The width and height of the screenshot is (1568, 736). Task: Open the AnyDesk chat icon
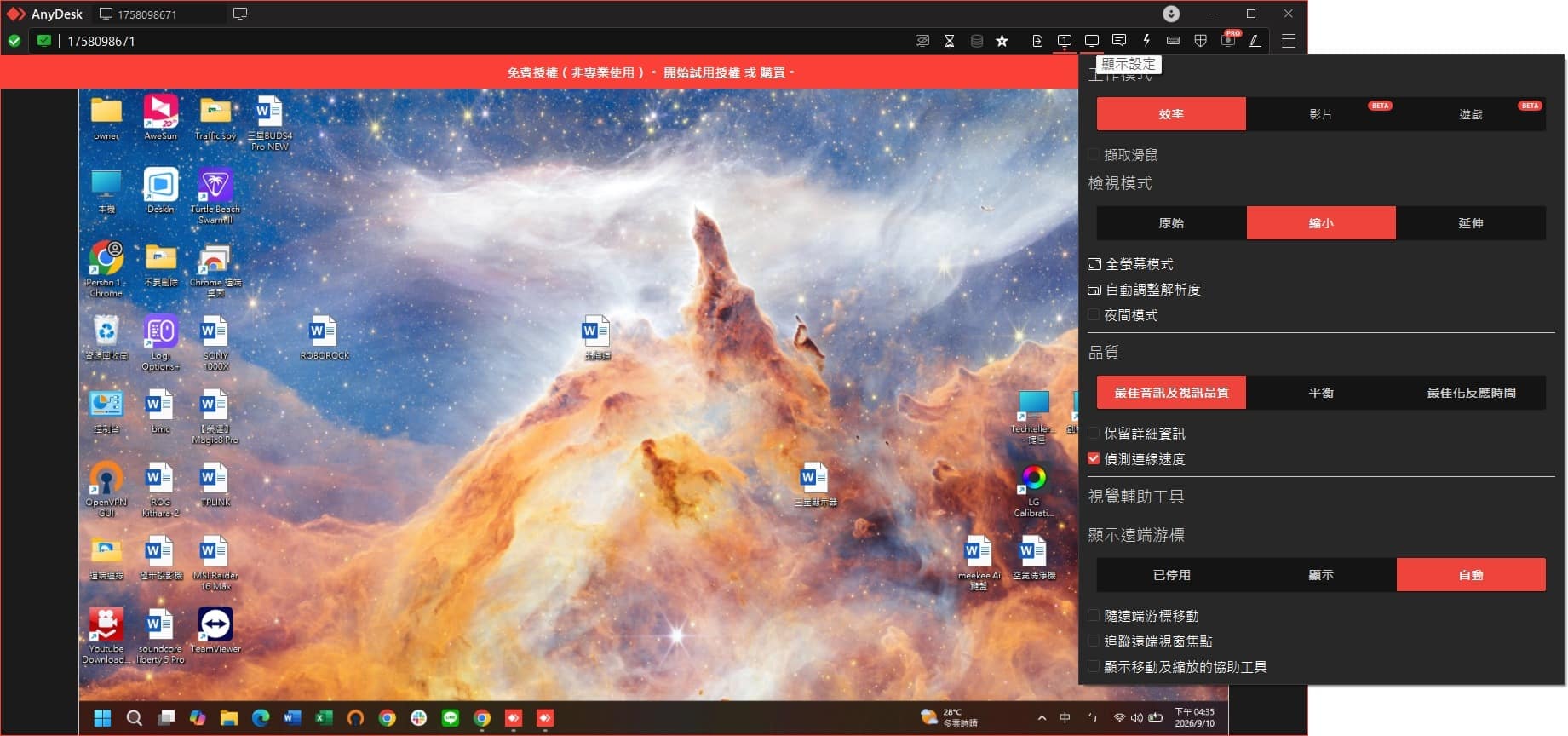pos(1119,40)
